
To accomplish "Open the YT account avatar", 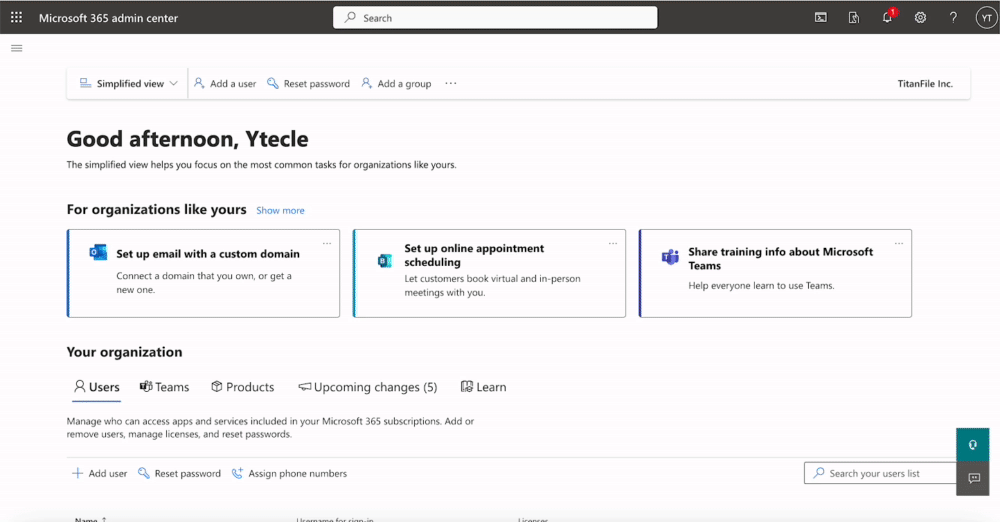I will [x=987, y=18].
